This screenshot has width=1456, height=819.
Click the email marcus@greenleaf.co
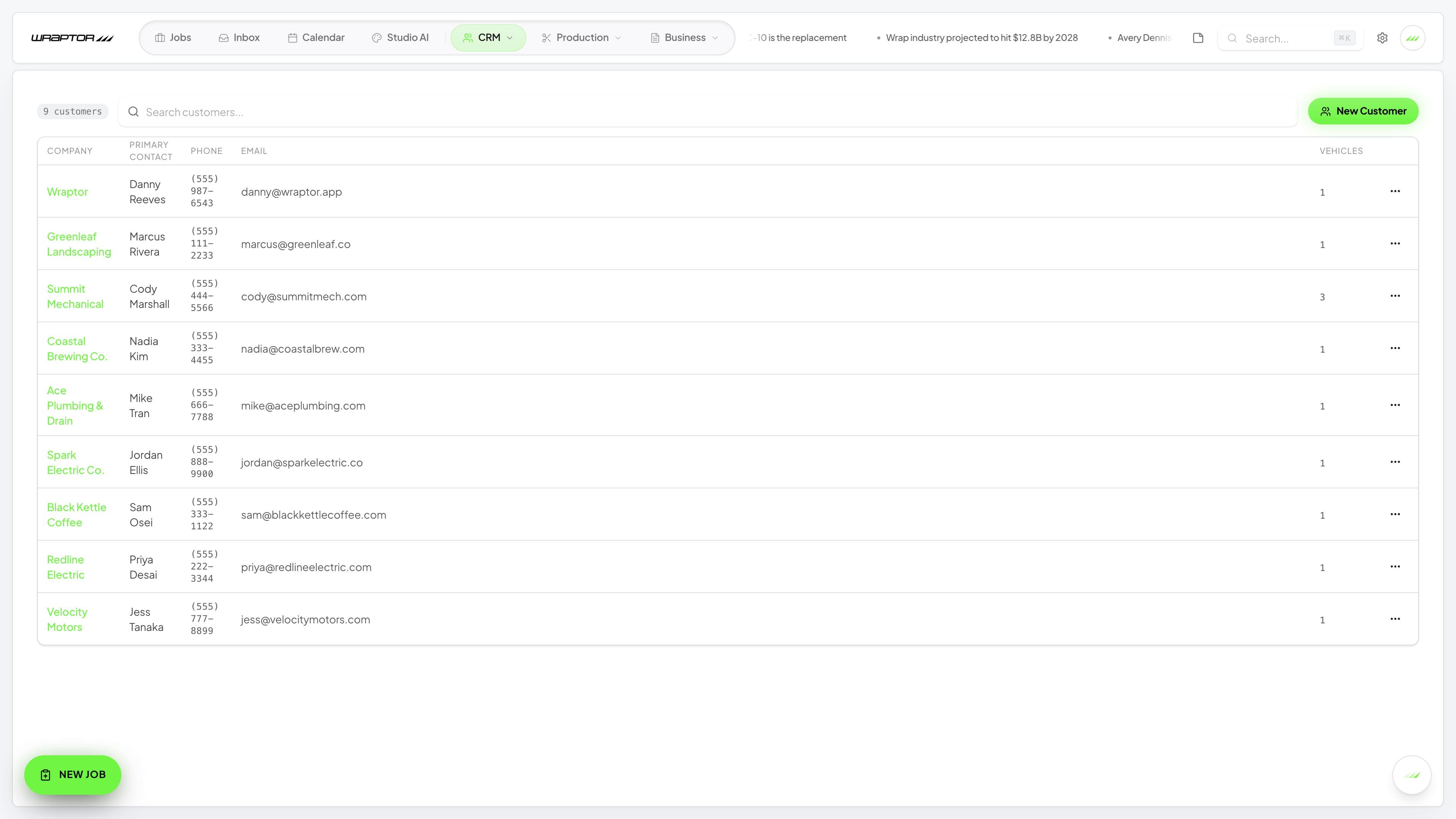click(296, 244)
